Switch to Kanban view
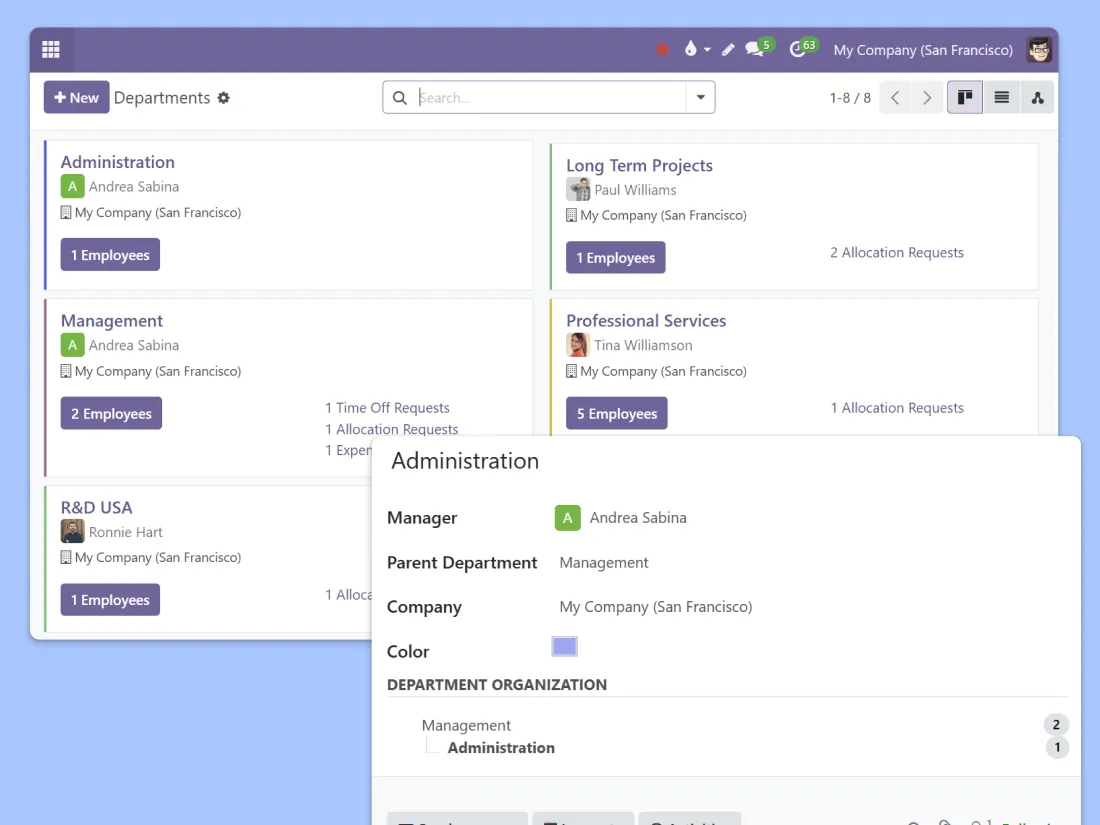Viewport: 1100px width, 825px height. tap(965, 98)
